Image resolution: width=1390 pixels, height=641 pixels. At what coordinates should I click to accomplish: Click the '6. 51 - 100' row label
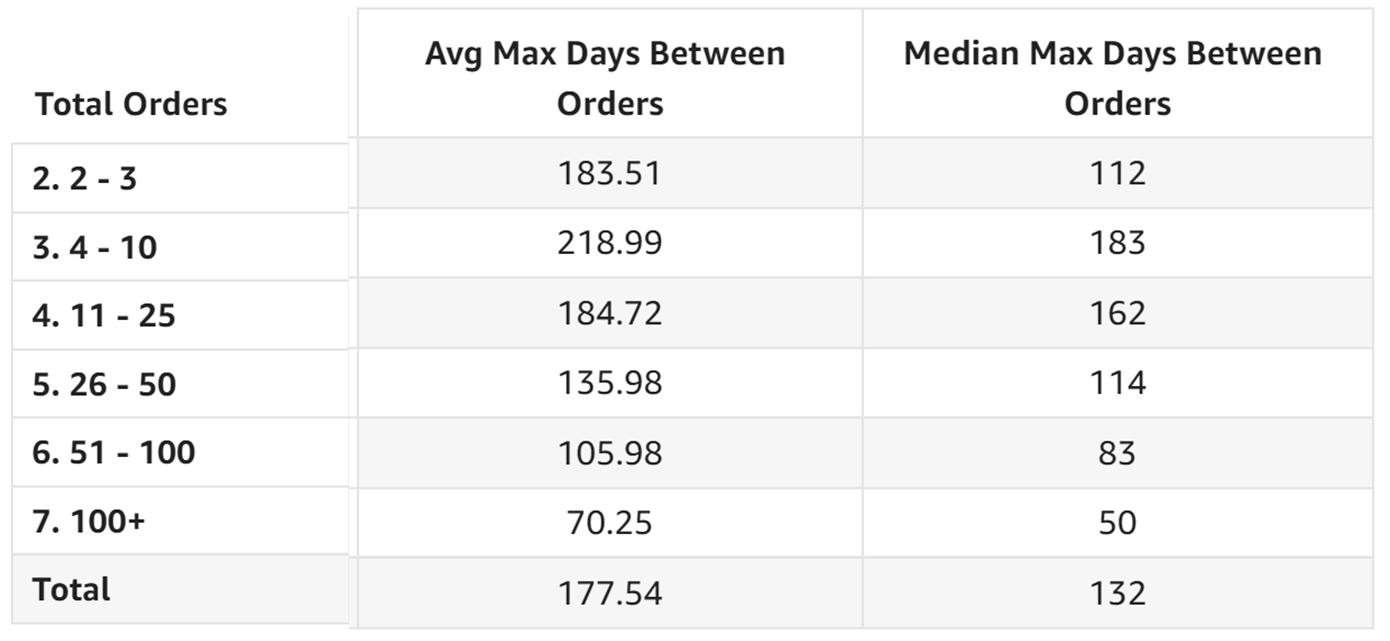[113, 453]
